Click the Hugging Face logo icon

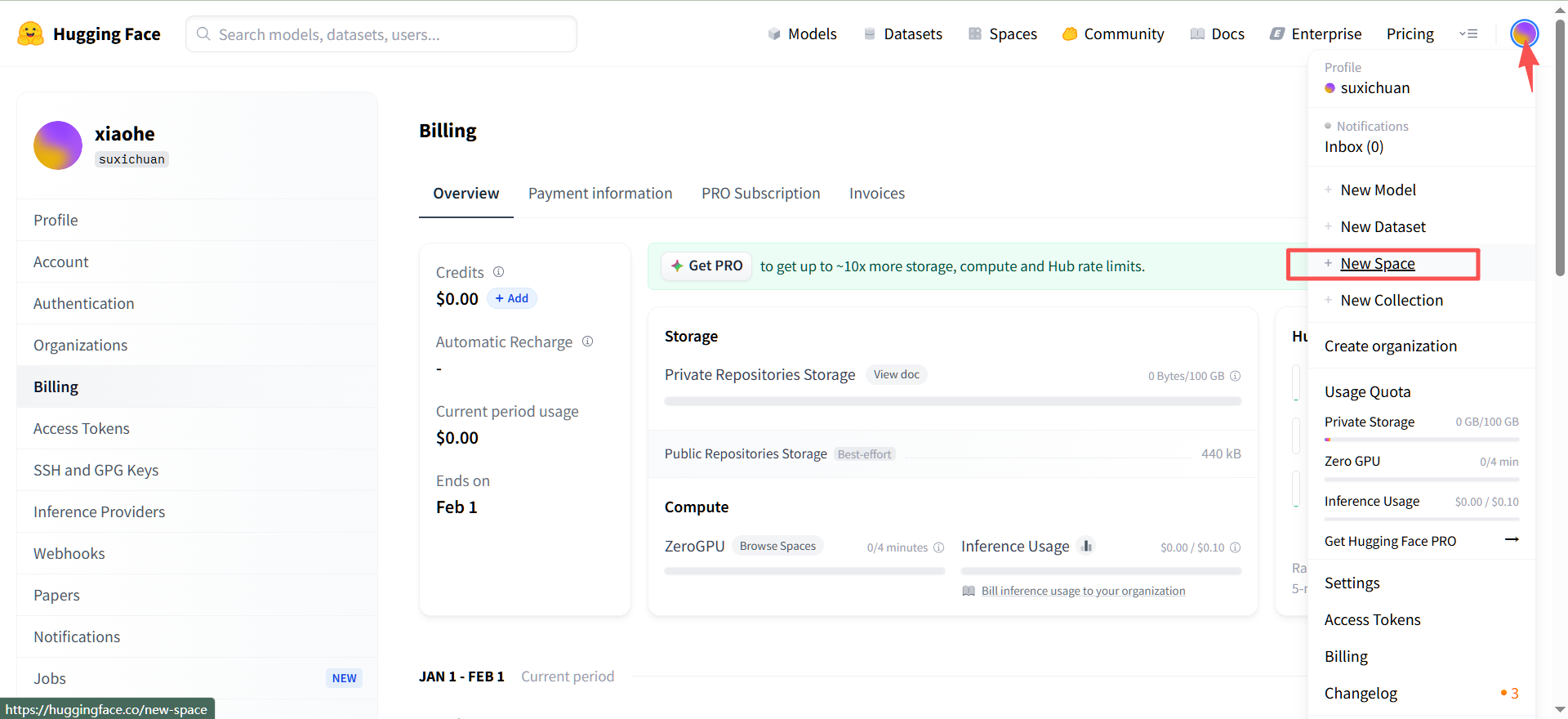pos(30,33)
